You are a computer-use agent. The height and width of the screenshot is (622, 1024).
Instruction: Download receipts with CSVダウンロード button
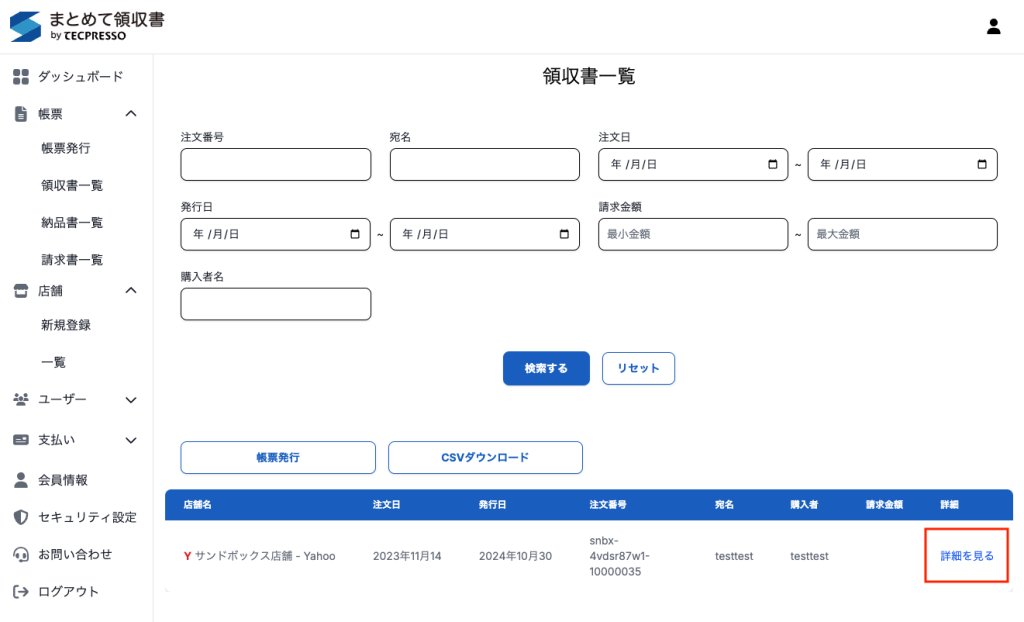pos(485,458)
